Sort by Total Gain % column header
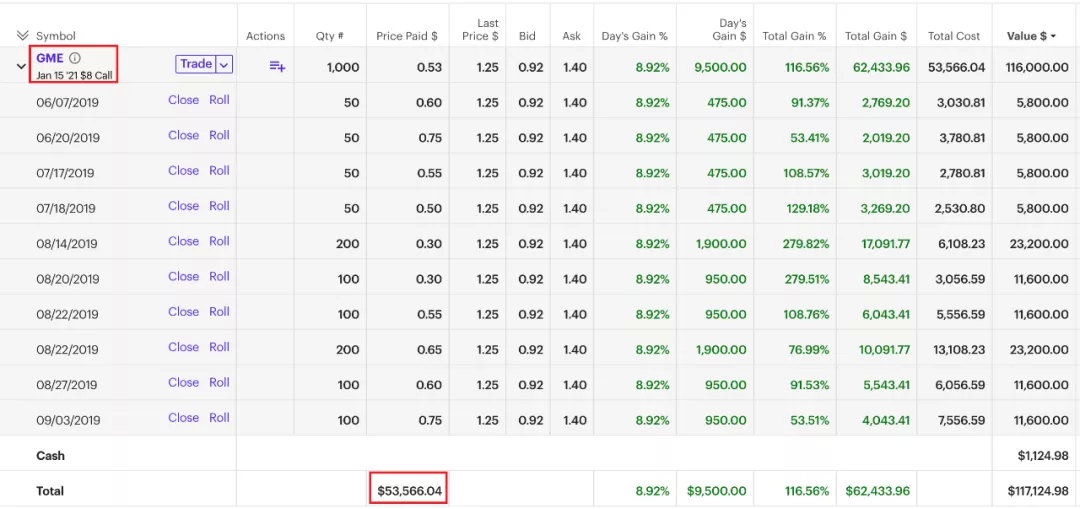This screenshot has height=509, width=1080. (794, 36)
